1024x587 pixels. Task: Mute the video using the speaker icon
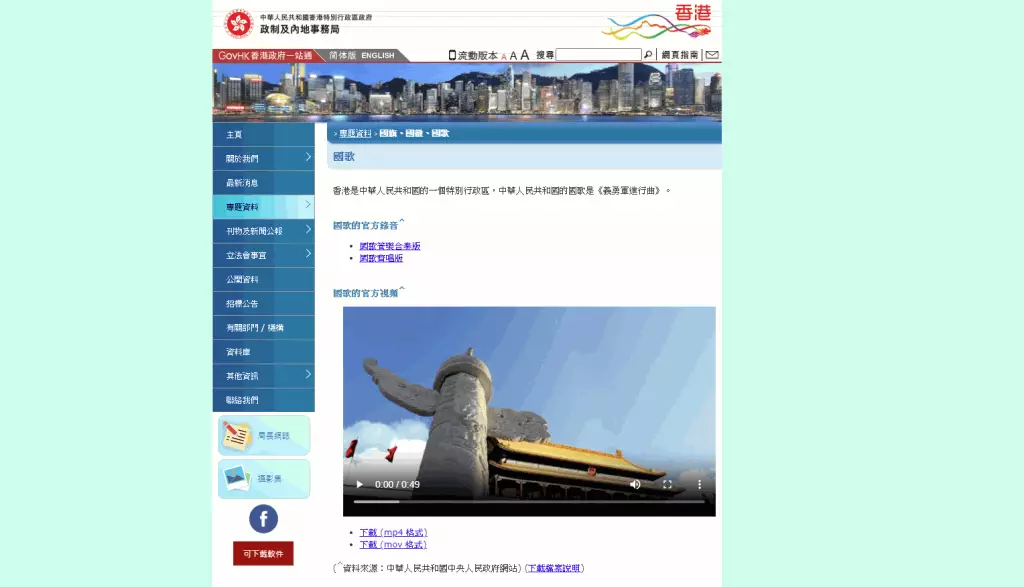(635, 484)
